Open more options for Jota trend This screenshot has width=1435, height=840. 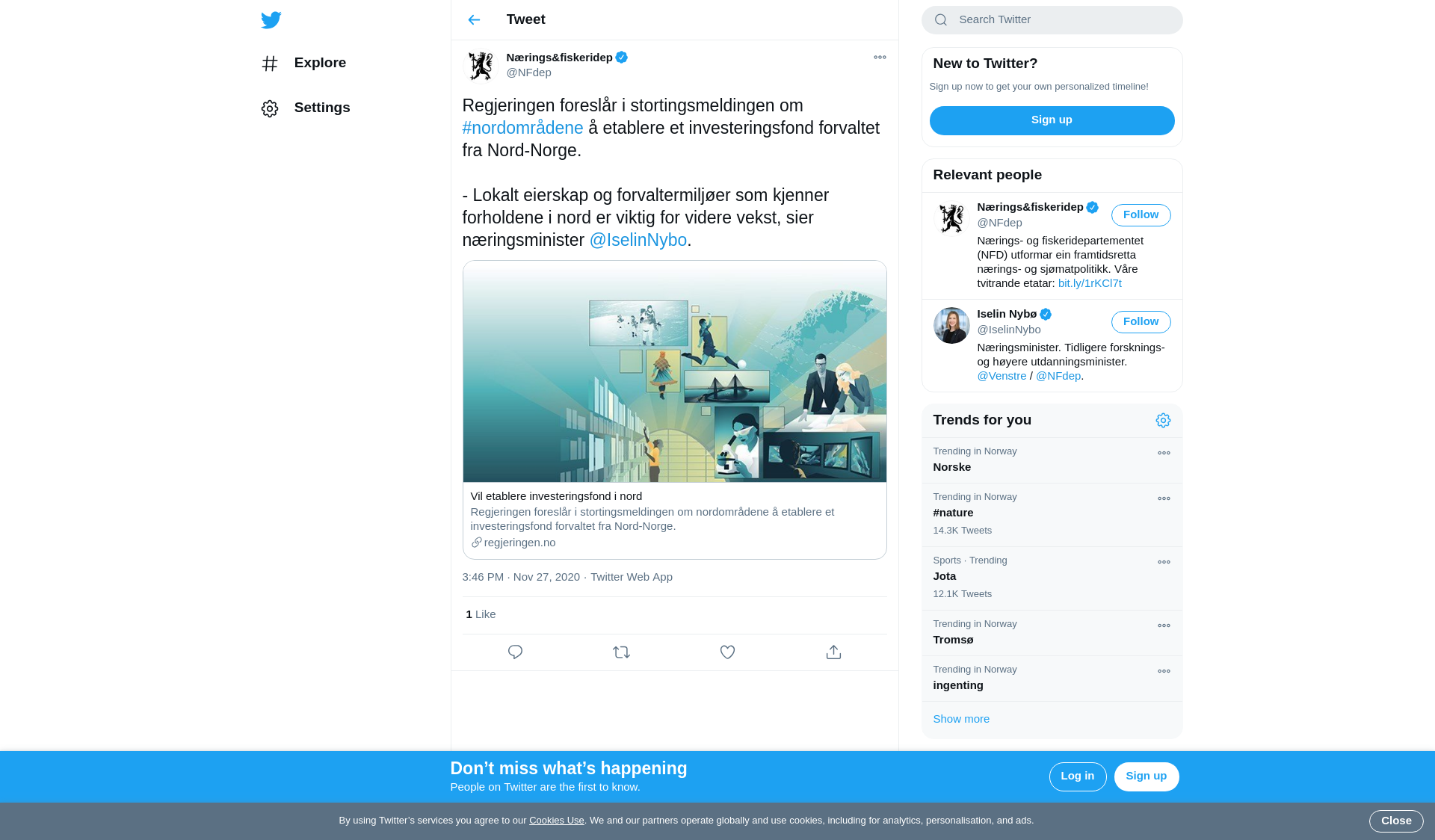(1164, 563)
